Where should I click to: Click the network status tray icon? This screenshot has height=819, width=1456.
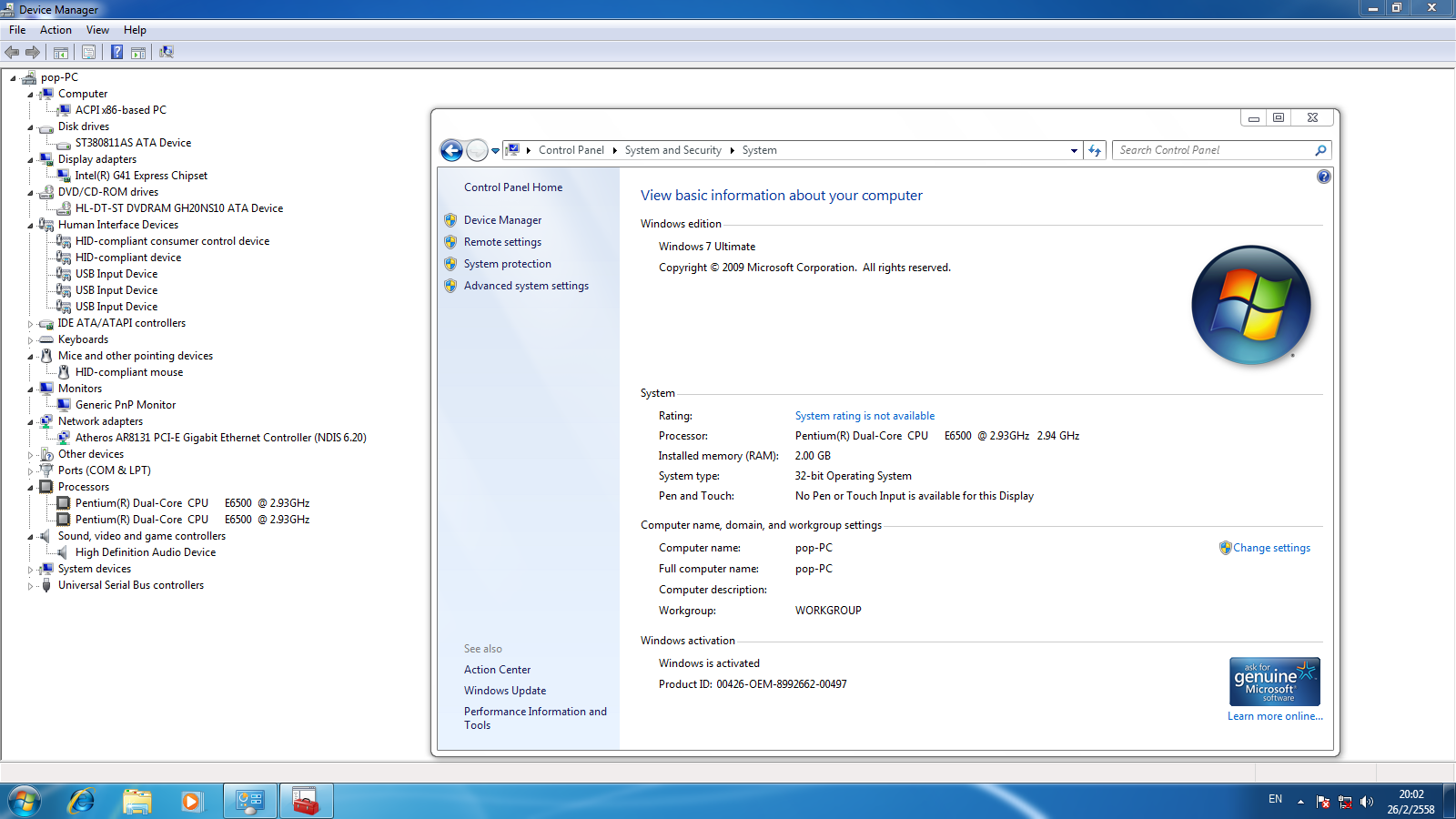coord(1345,802)
